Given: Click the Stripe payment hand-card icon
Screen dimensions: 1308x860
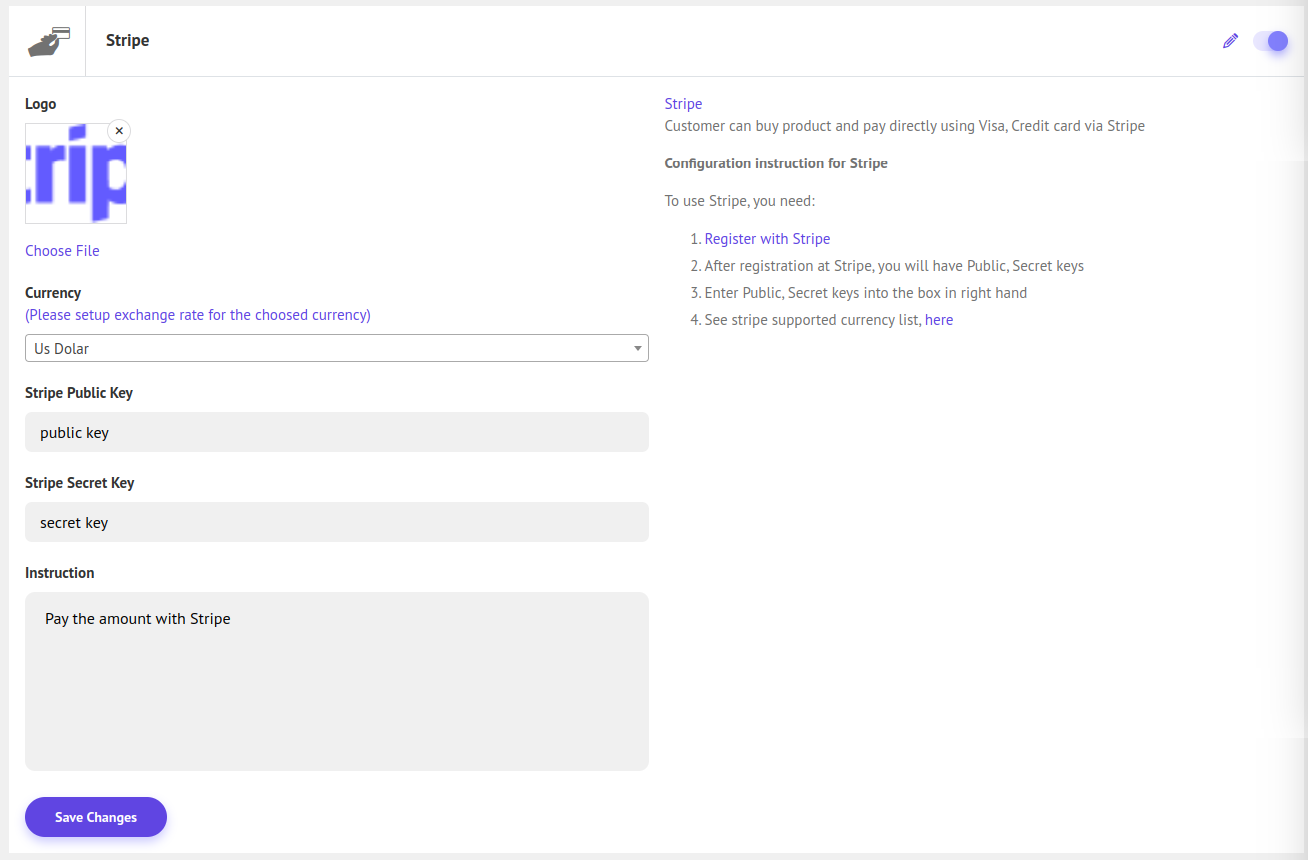Looking at the screenshot, I should tap(48, 41).
